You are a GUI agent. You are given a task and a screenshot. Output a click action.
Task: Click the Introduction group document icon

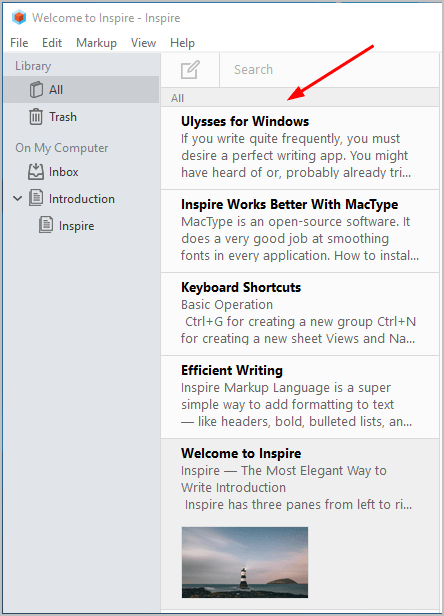coord(36,198)
